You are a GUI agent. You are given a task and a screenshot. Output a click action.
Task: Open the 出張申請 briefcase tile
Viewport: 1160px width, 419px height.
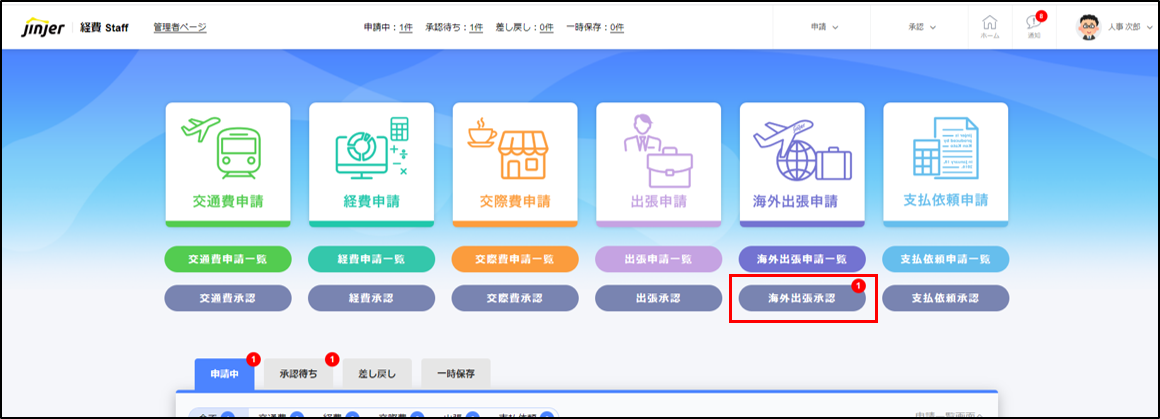pyautogui.click(x=658, y=164)
